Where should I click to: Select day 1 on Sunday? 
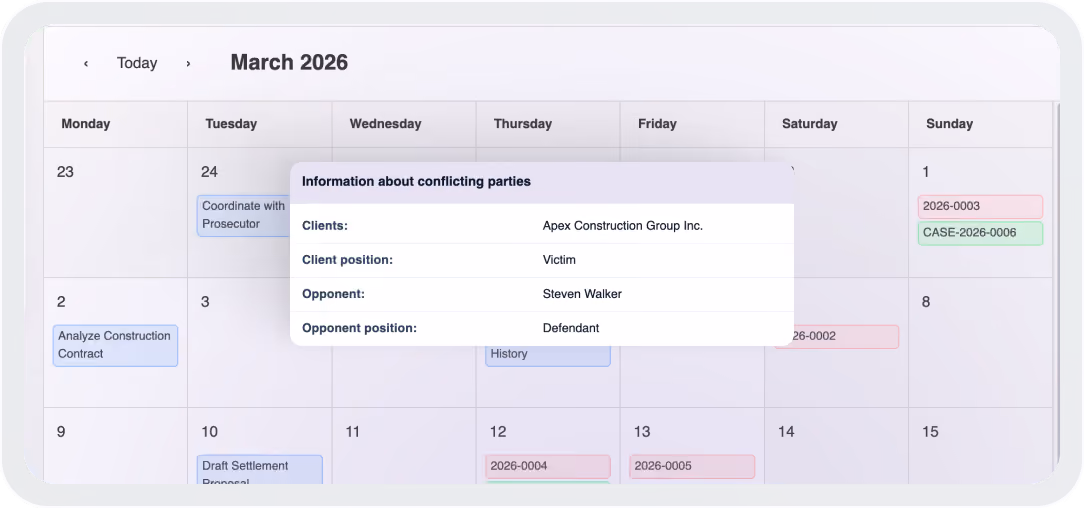click(x=926, y=172)
